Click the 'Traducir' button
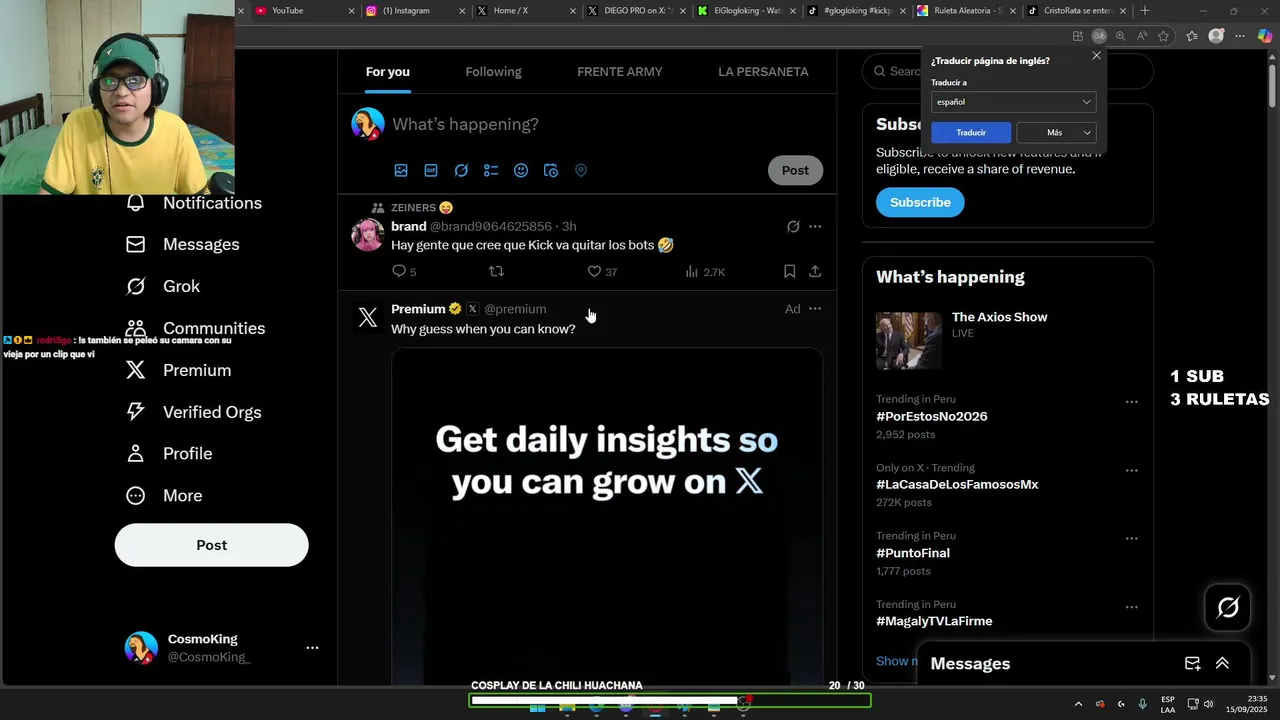Viewport: 1280px width, 720px height. tap(971, 132)
